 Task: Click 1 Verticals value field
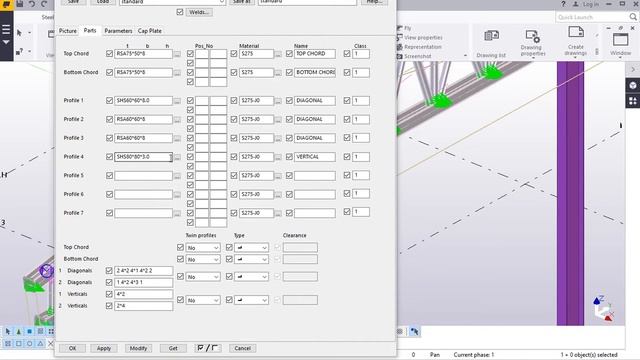(143, 294)
